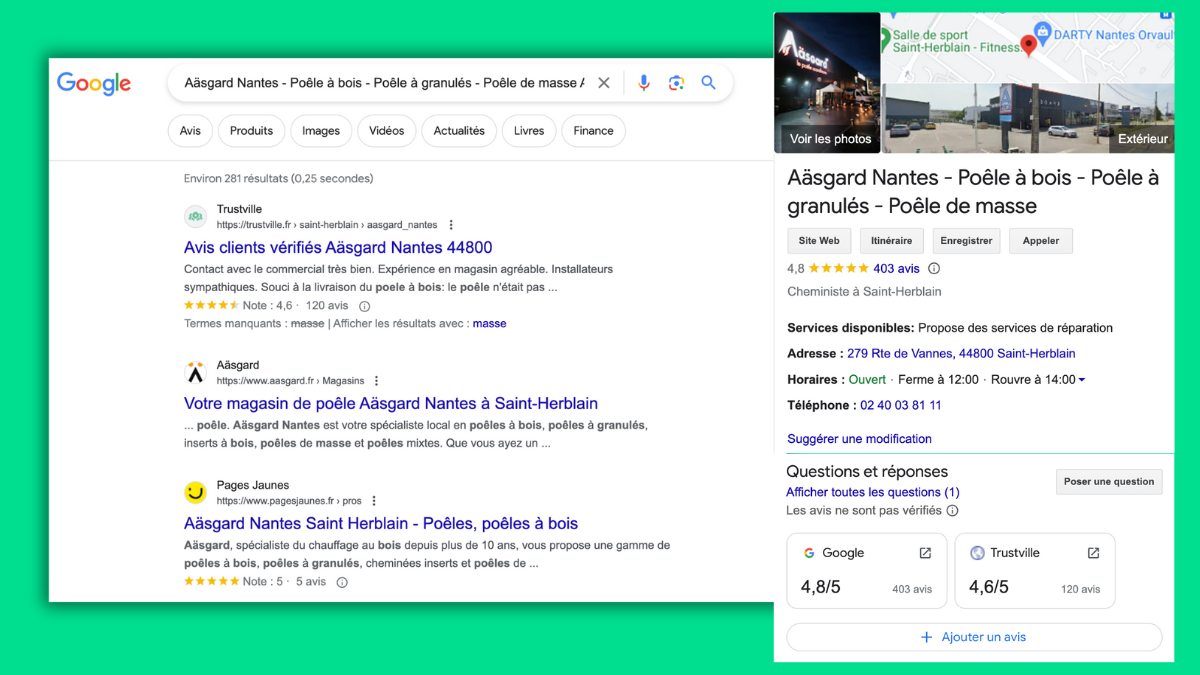Select the Produits filter tab
1200x675 pixels.
coord(251,131)
